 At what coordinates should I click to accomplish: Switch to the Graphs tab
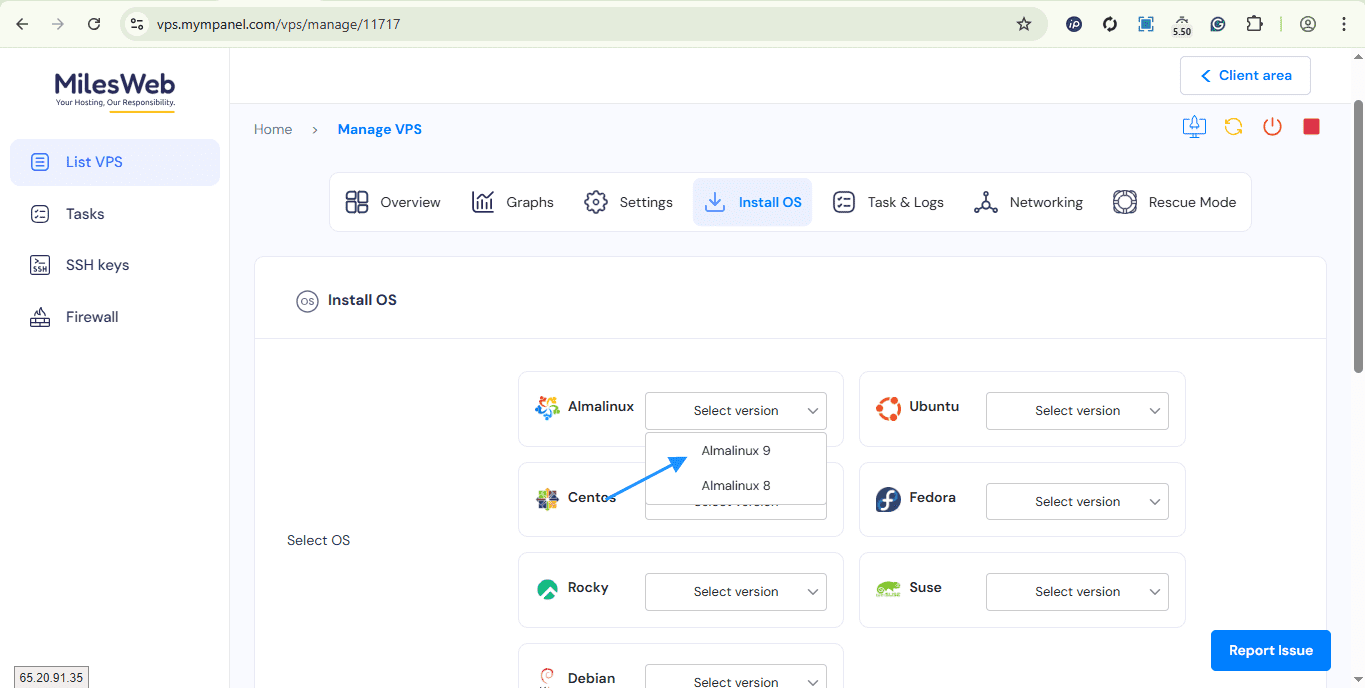(x=513, y=202)
